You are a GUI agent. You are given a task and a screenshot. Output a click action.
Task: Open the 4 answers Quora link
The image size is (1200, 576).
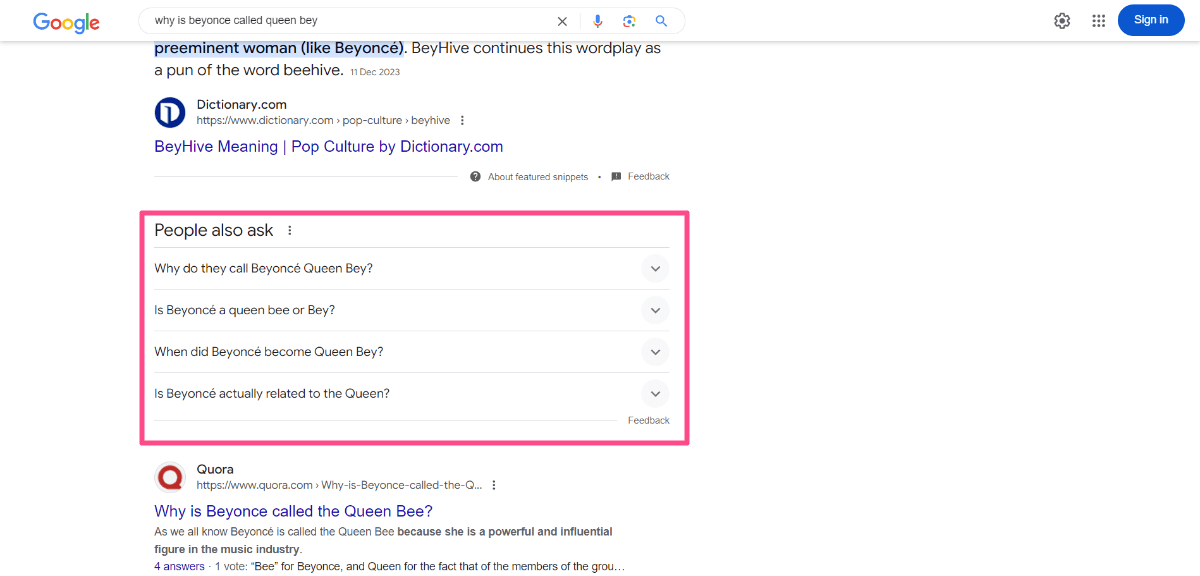tap(179, 566)
